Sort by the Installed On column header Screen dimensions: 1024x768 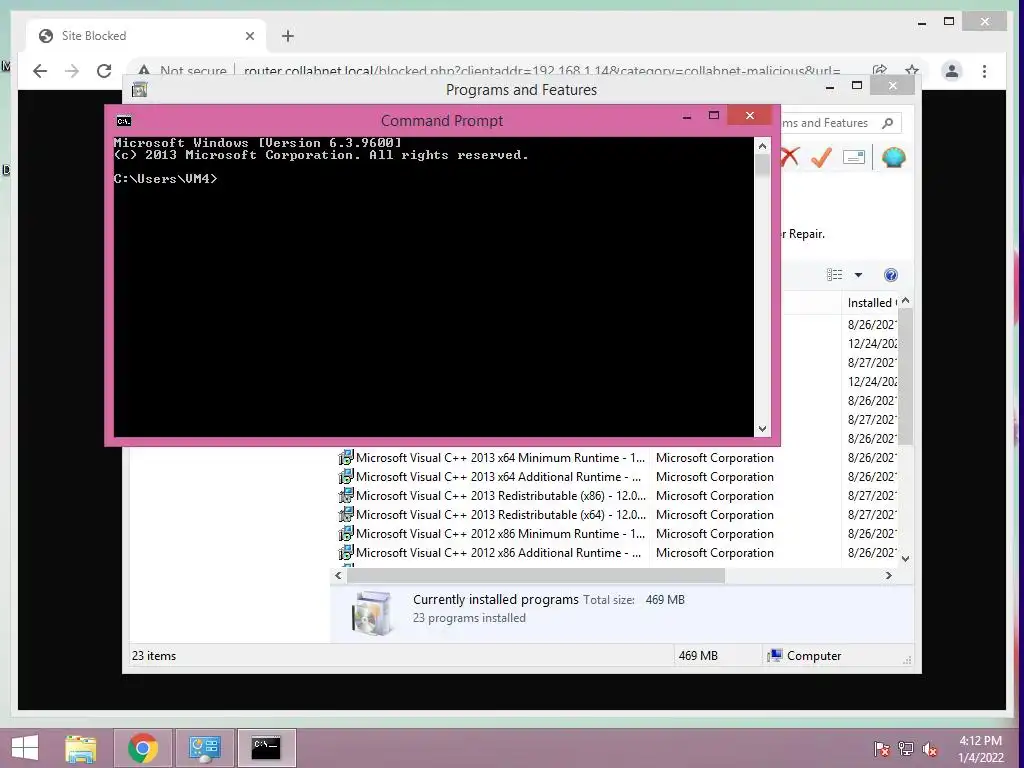point(871,303)
